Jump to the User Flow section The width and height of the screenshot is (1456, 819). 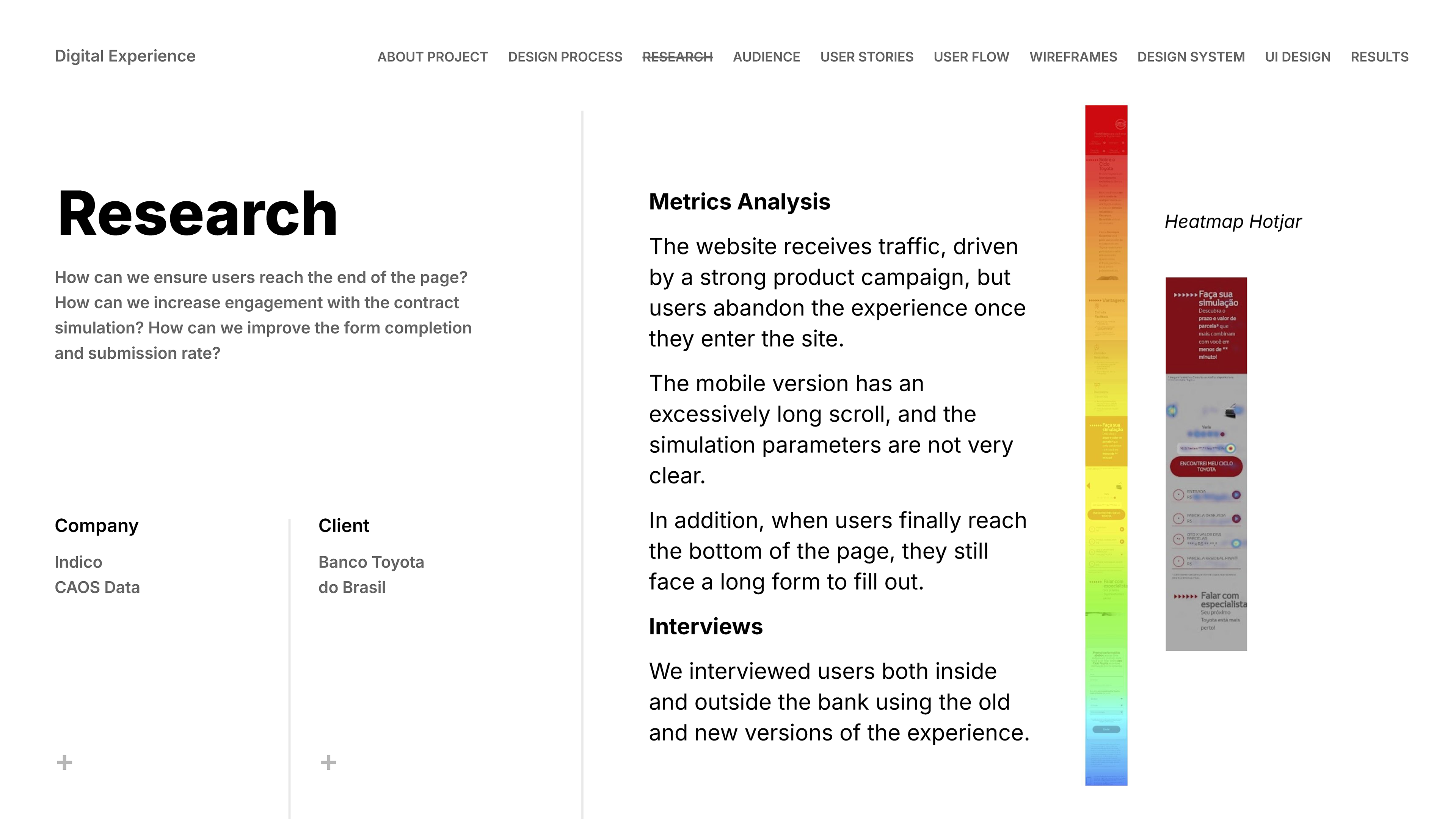(971, 57)
